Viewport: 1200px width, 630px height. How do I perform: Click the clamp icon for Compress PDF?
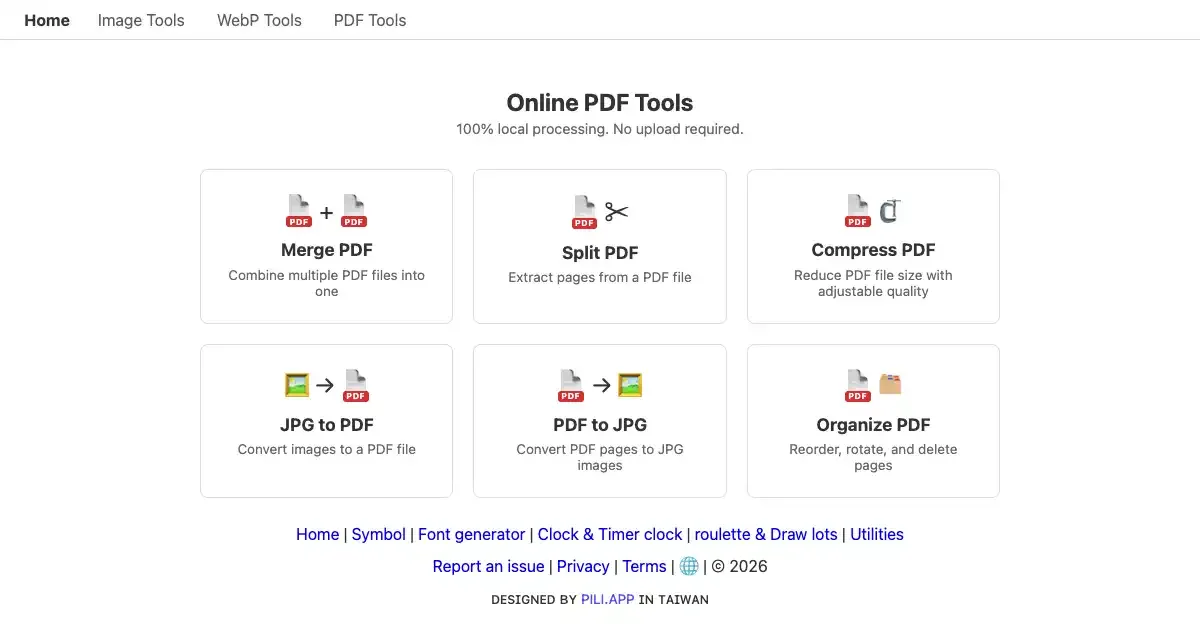coord(889,211)
